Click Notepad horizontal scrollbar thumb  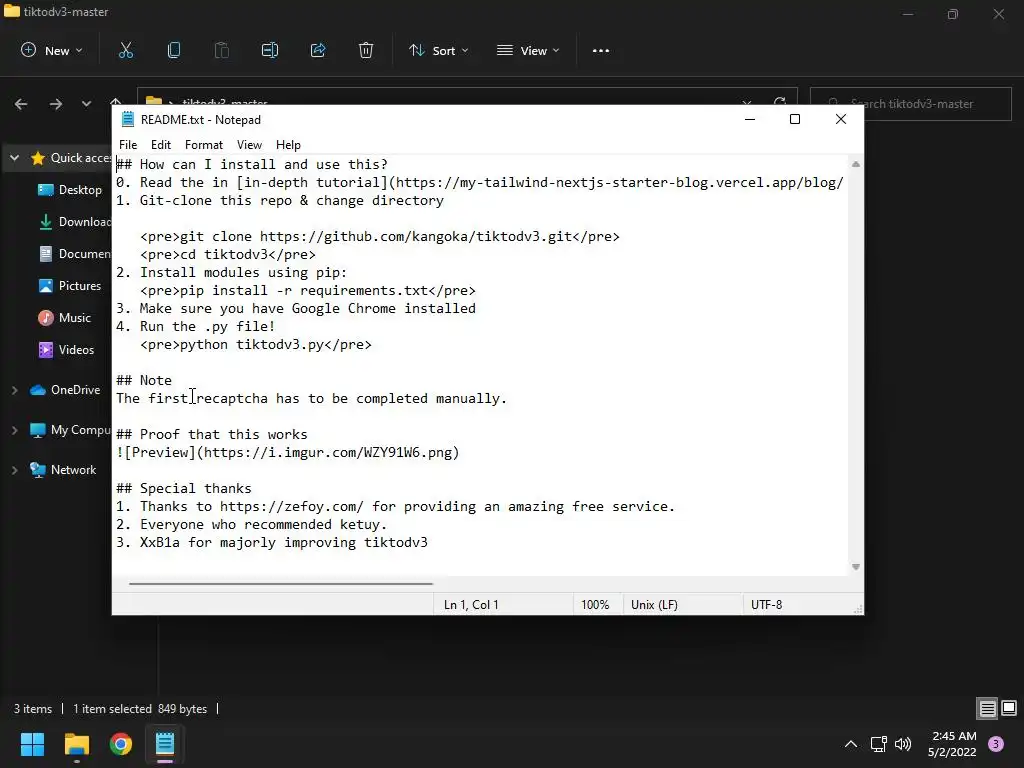click(281, 584)
